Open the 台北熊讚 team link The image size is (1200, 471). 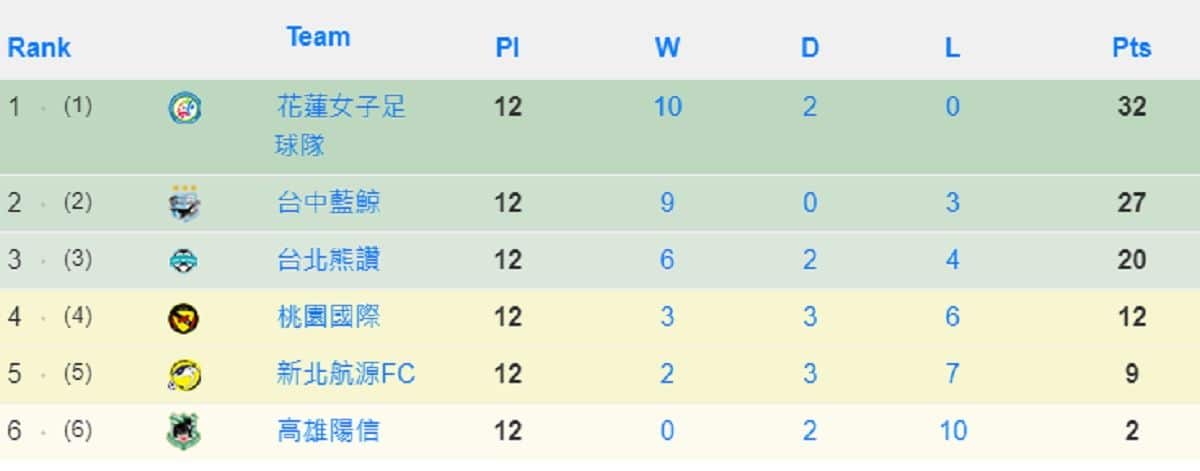(x=328, y=260)
